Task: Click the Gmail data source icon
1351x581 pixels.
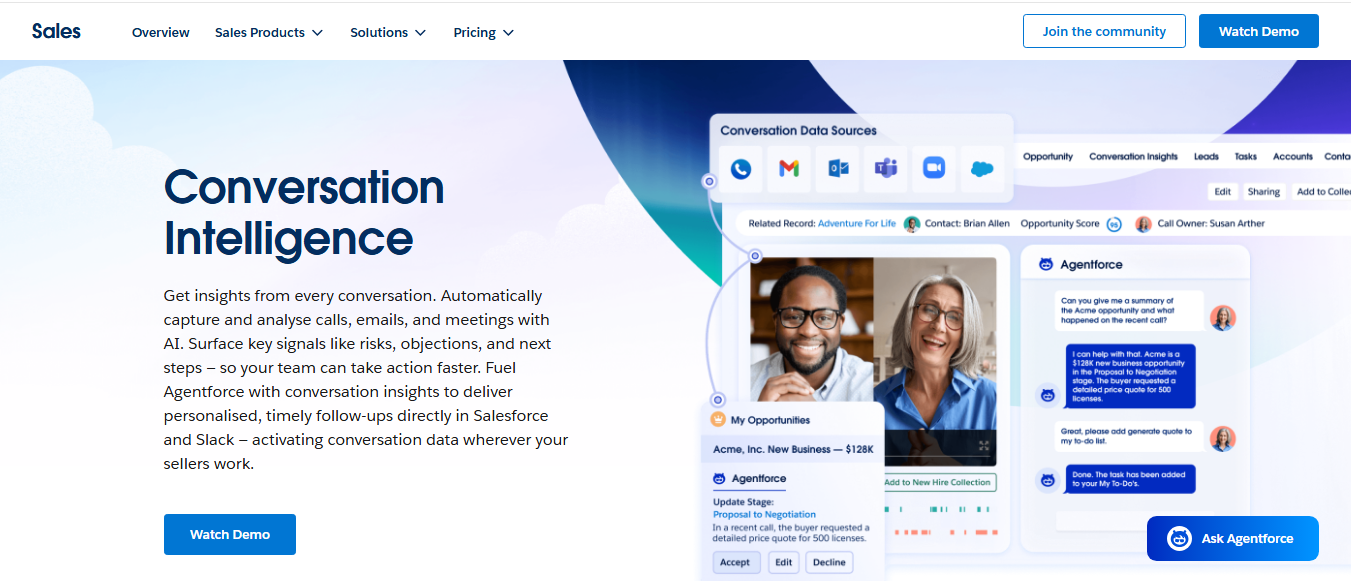Action: (788, 169)
